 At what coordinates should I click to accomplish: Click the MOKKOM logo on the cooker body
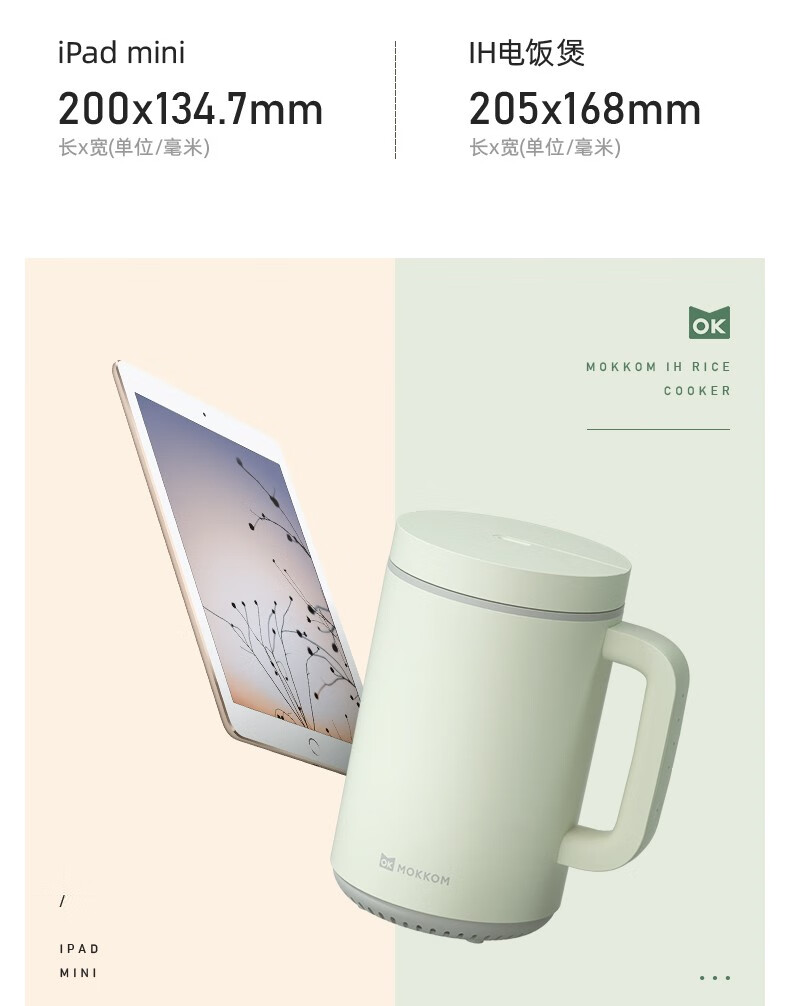coord(415,871)
